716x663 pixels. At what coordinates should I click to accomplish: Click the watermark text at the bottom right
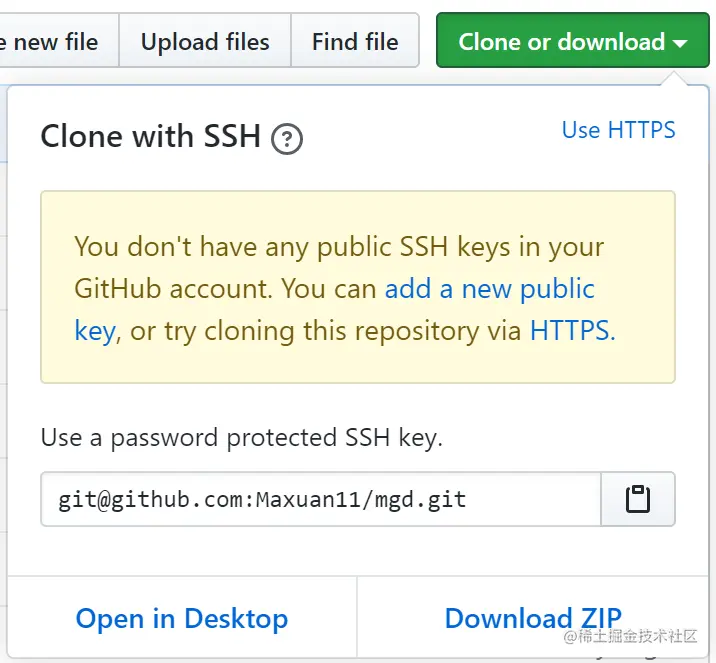point(636,636)
